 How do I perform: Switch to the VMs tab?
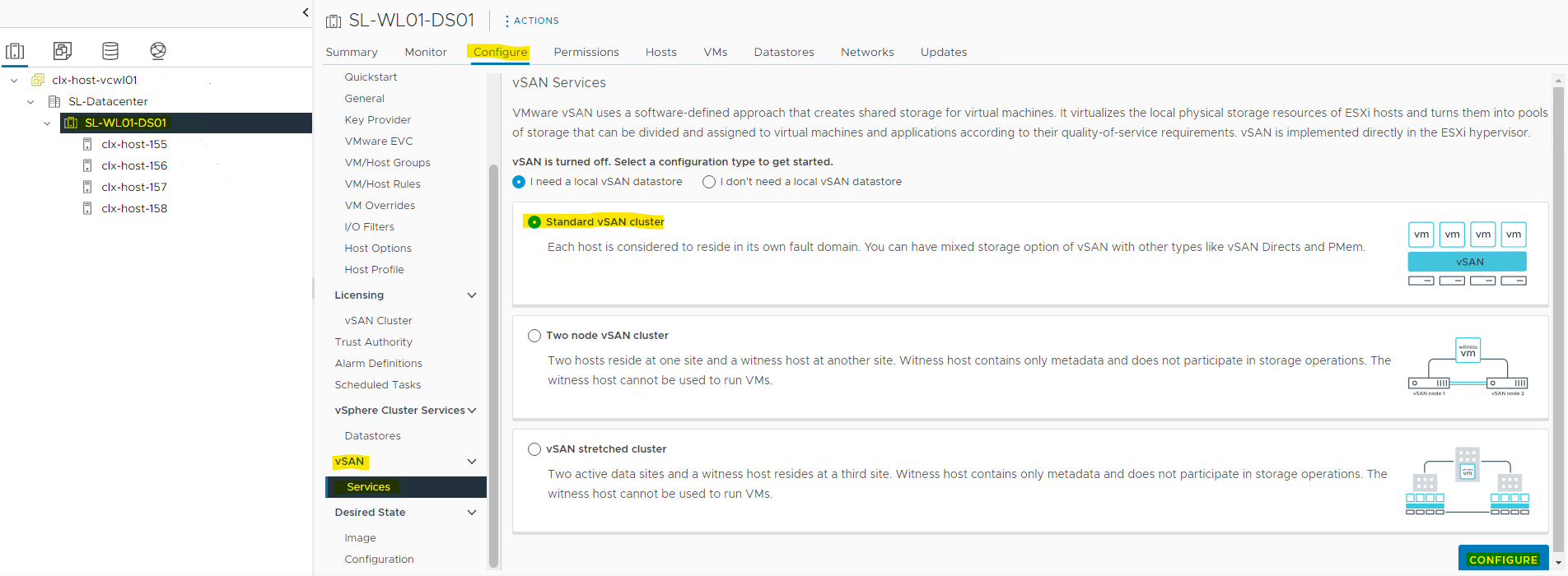tap(716, 52)
